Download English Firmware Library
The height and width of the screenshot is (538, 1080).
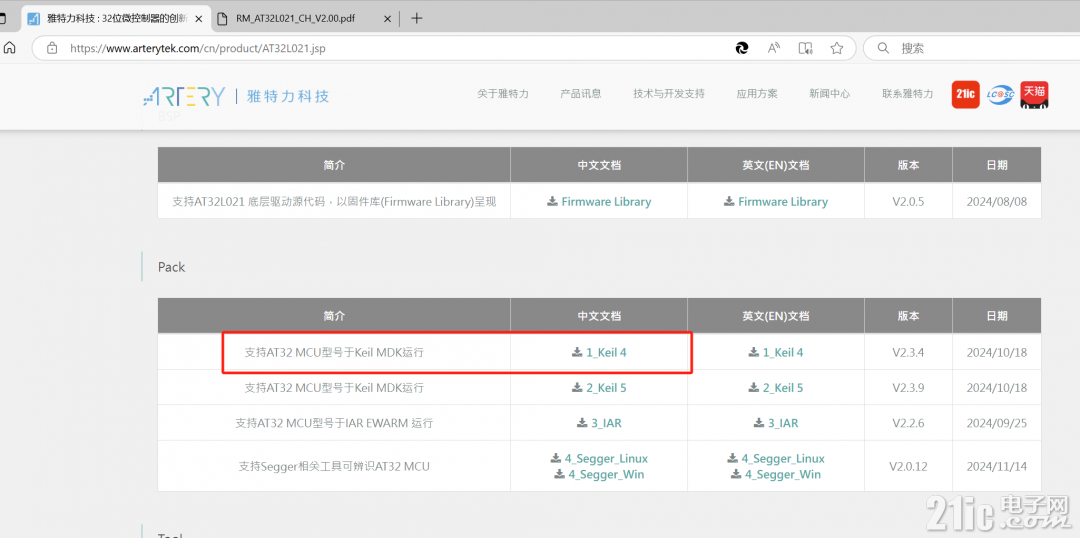pos(776,202)
